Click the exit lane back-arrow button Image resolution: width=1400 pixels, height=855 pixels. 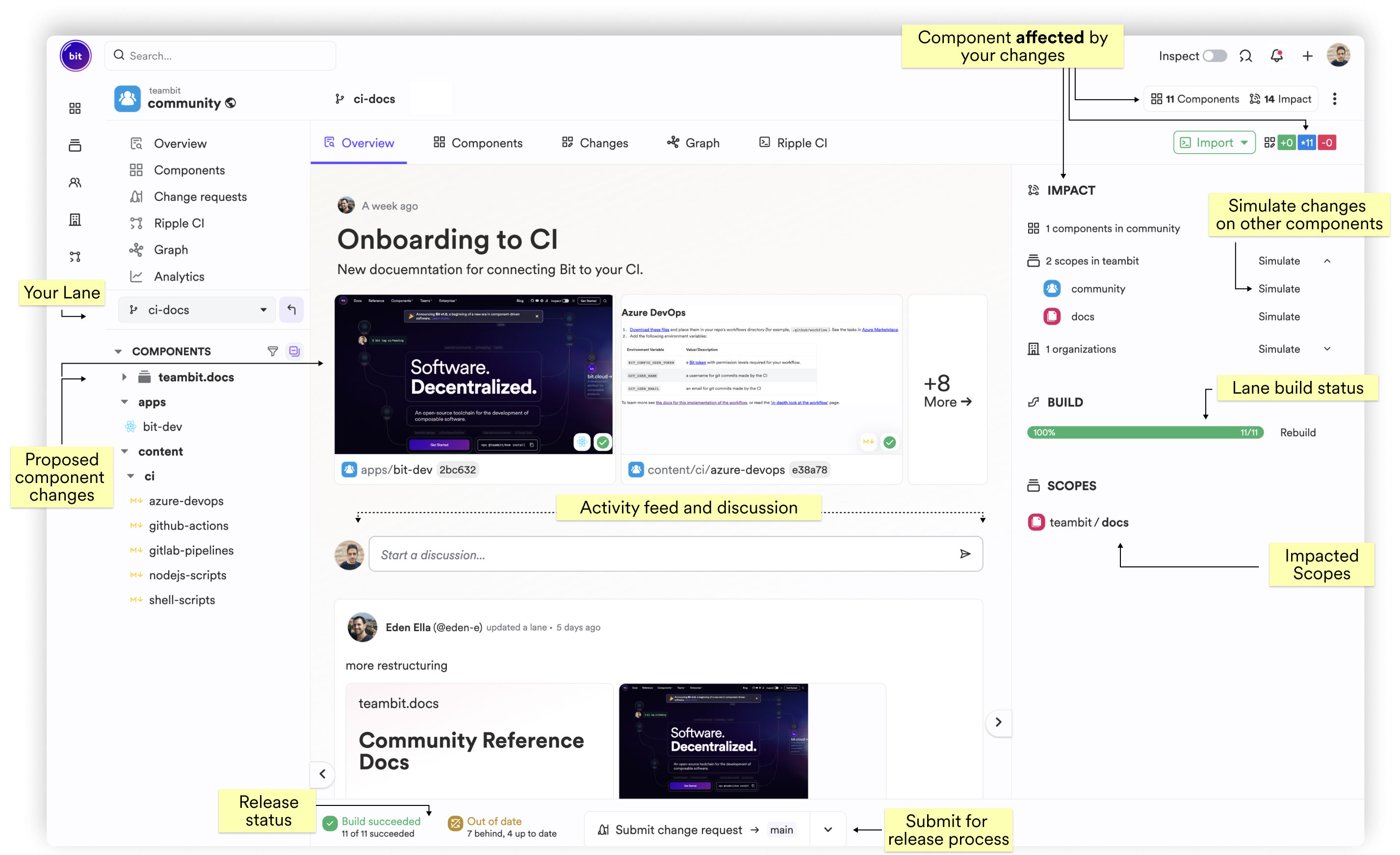(x=291, y=310)
